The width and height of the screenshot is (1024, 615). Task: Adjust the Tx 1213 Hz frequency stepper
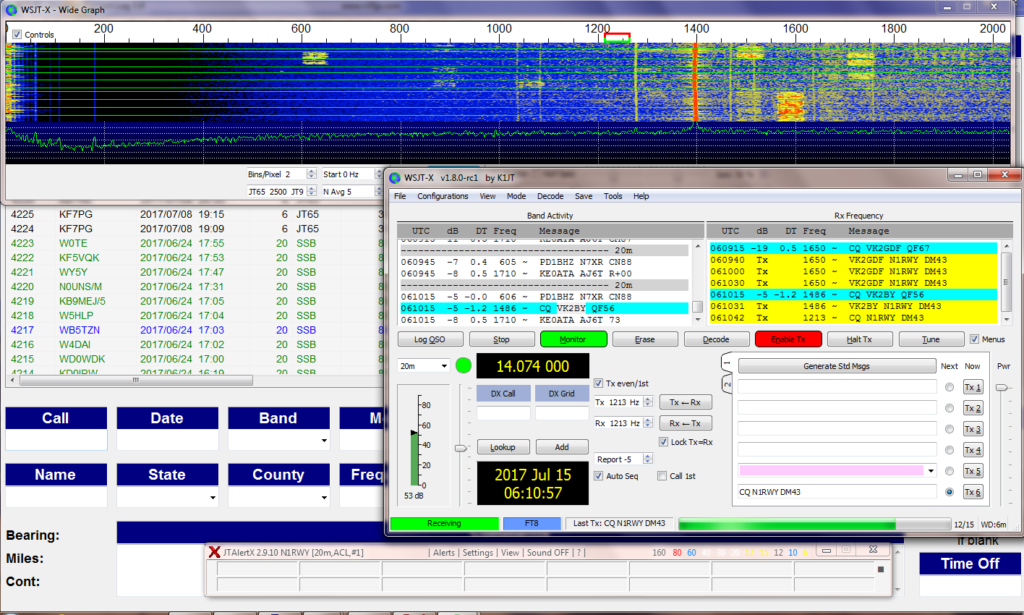pos(648,402)
